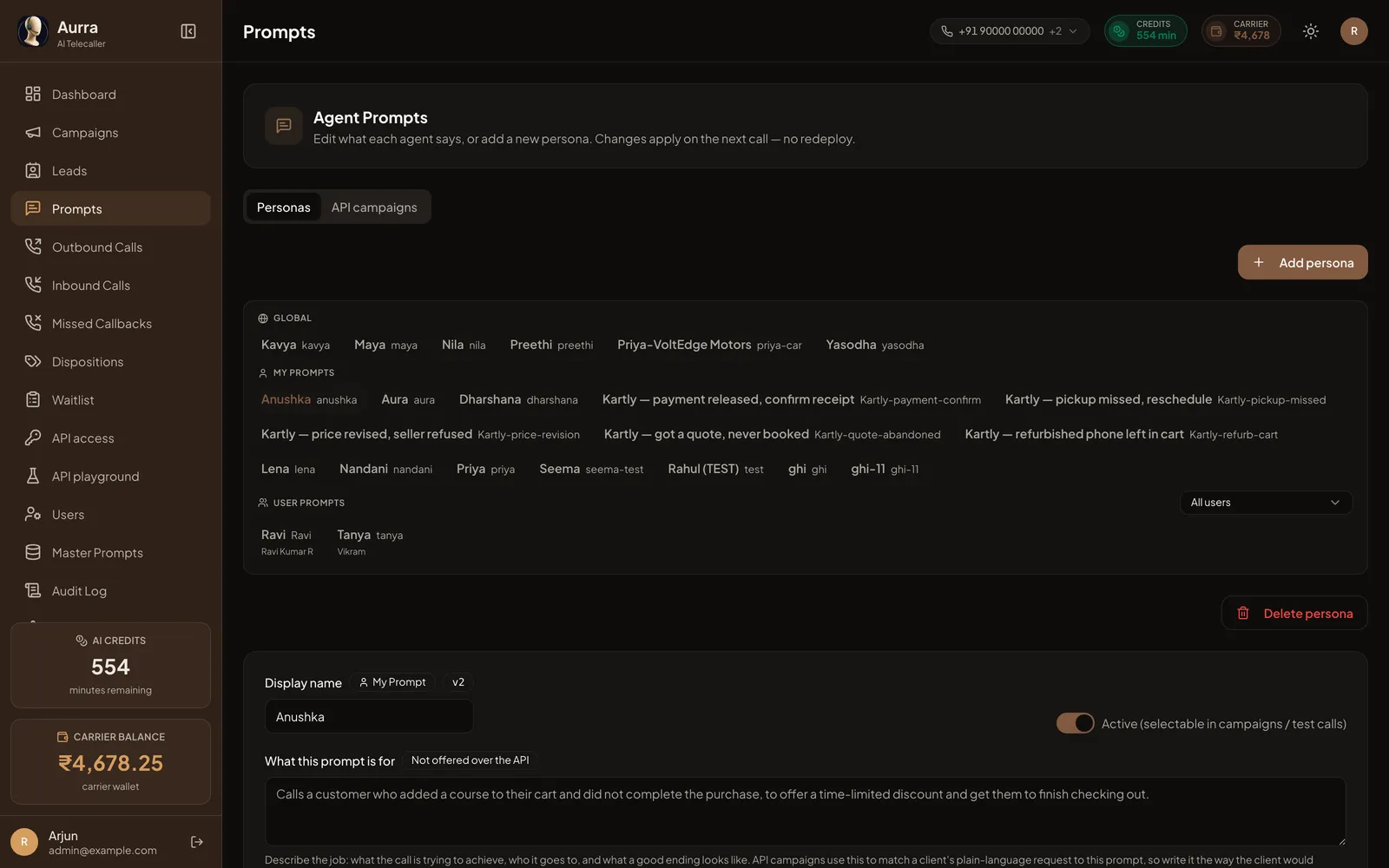Select the Priya-VoltEdge Motors persona
The width and height of the screenshot is (1389, 868).
709,345
